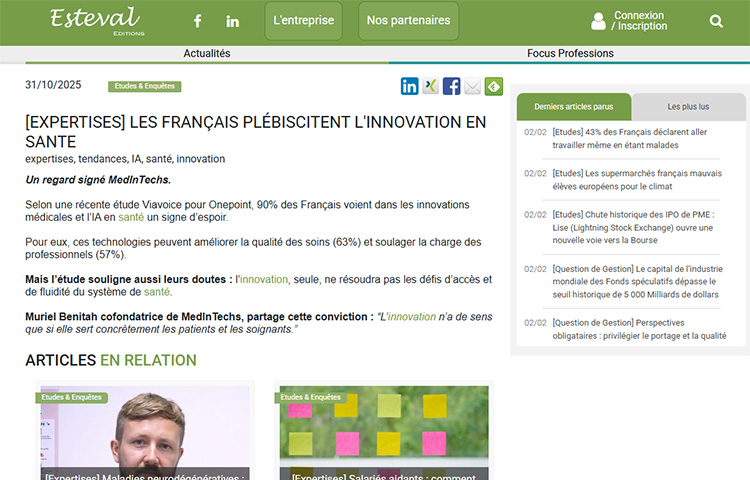Viewport: 750px width, 480px height.
Task: Switch to the Focus Professions tab
Action: coord(570,53)
